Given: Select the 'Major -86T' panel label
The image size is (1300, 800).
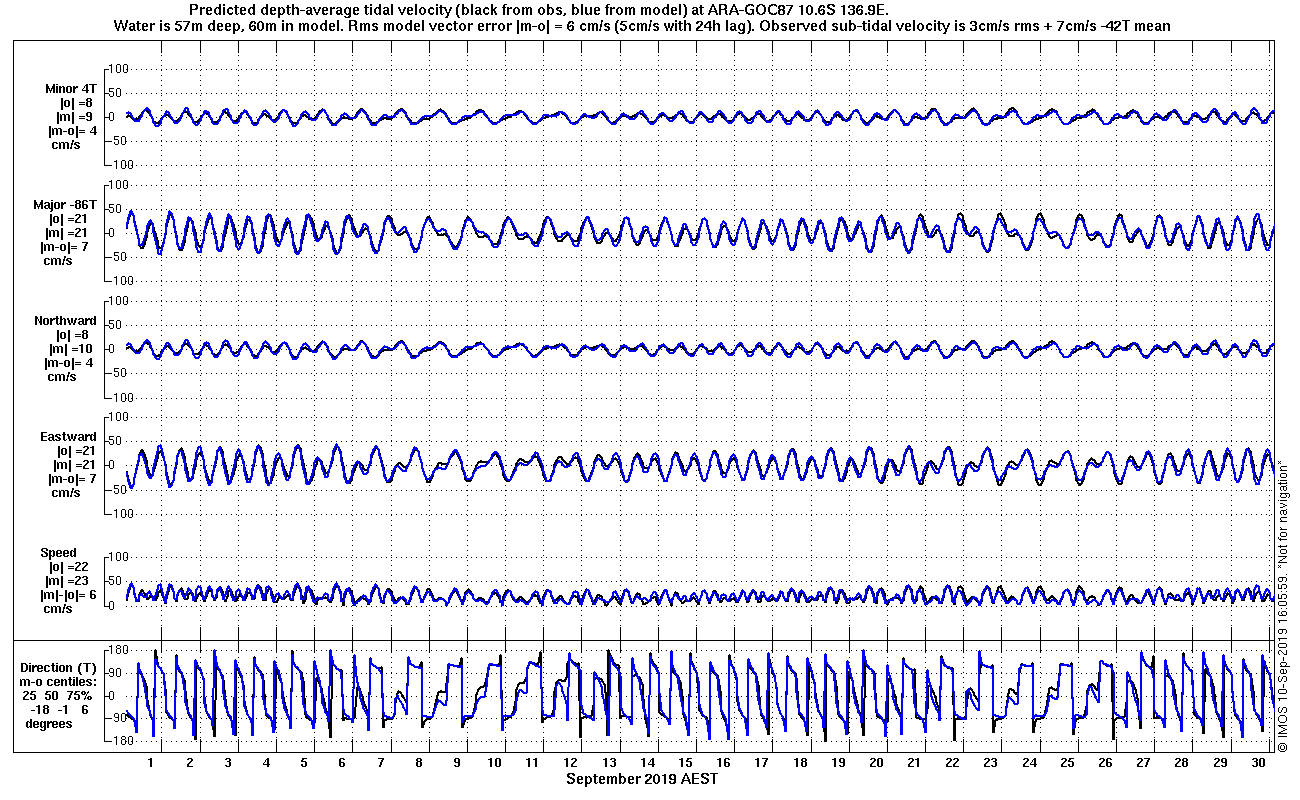Looking at the screenshot, I should click(66, 205).
